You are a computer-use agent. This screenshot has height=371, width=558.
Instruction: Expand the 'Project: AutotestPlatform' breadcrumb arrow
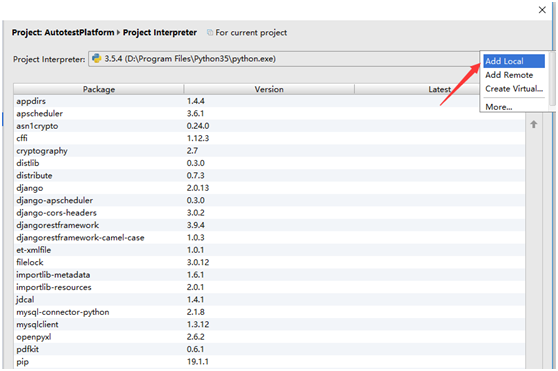(118, 32)
